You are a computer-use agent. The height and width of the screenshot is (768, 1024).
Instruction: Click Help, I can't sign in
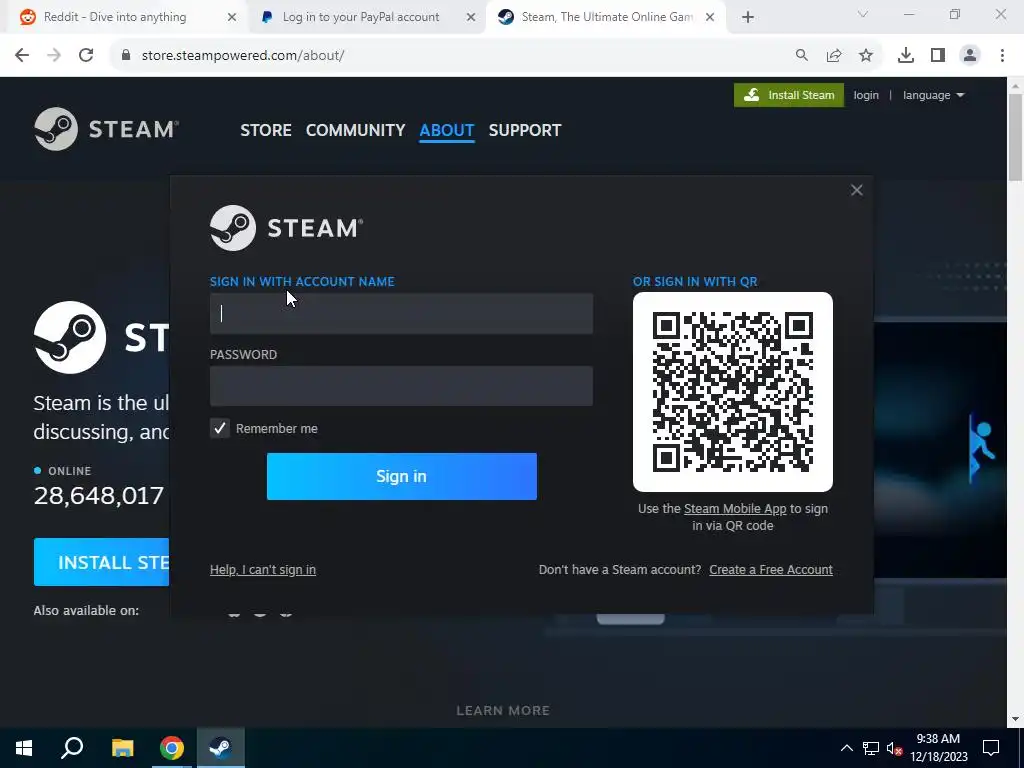(263, 569)
